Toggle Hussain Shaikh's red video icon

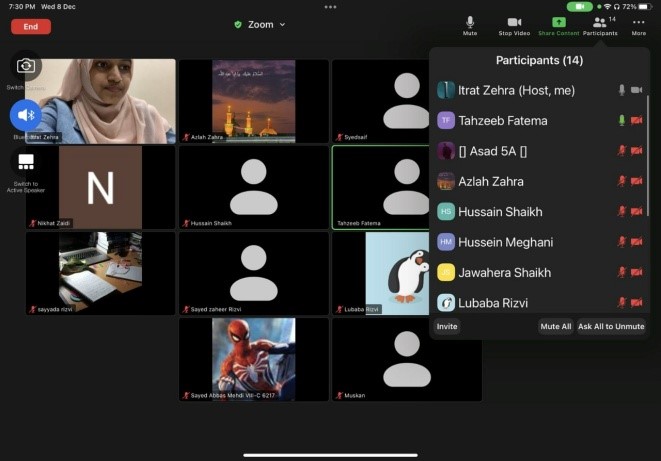tap(636, 212)
